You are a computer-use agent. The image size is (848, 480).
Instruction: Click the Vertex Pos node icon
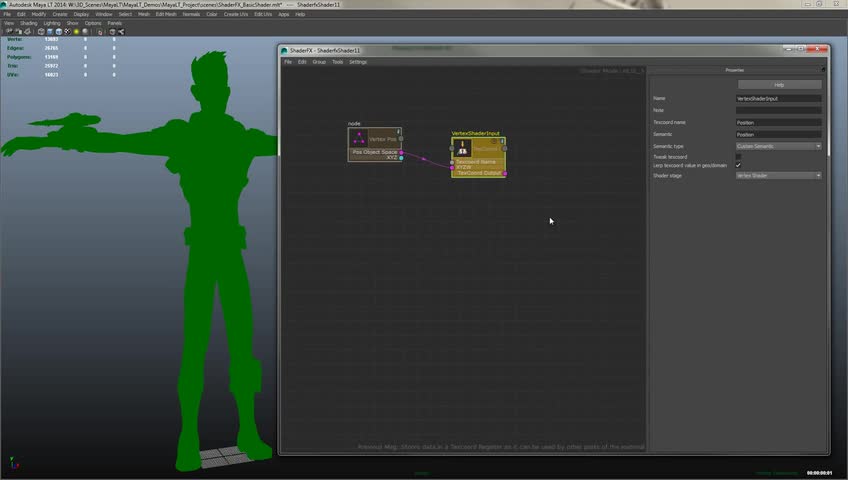point(358,138)
